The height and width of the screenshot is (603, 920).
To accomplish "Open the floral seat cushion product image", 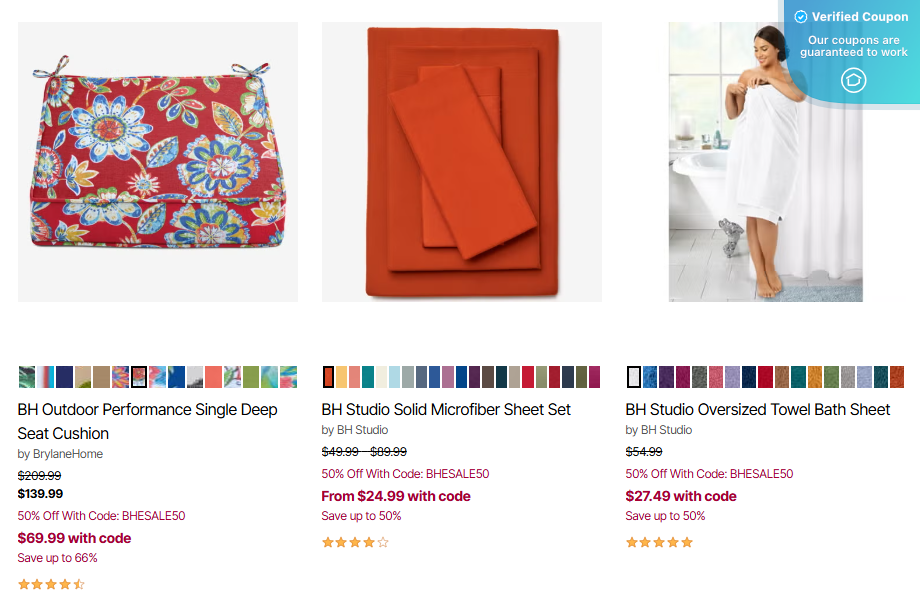I will point(158,162).
